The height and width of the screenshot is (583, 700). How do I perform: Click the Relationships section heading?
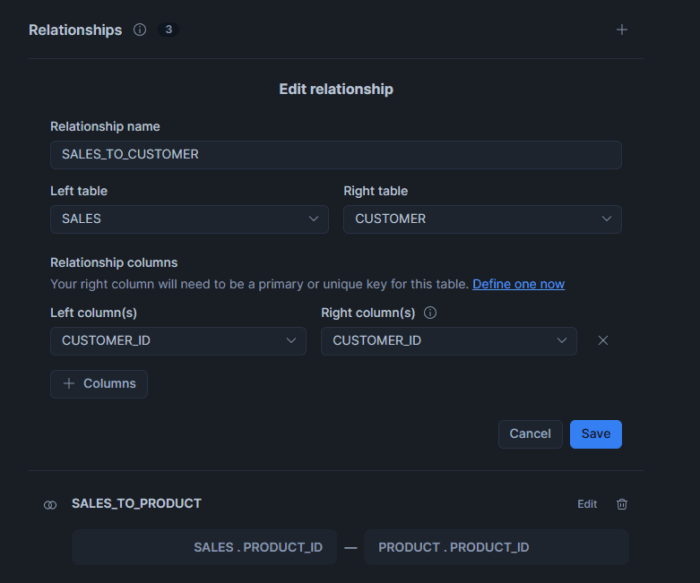pos(75,30)
